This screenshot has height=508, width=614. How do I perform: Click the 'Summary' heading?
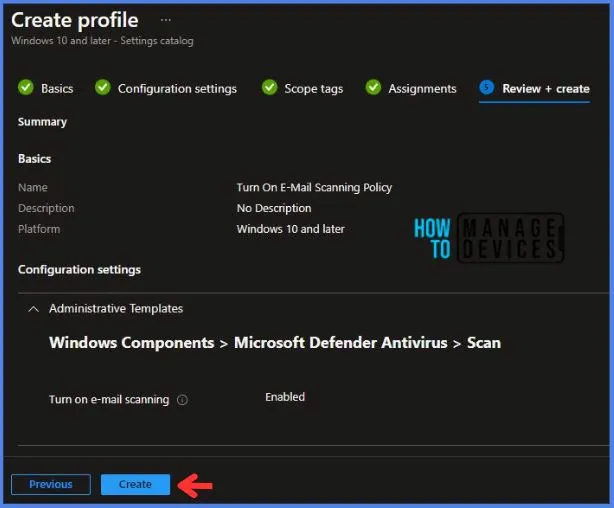tap(42, 122)
